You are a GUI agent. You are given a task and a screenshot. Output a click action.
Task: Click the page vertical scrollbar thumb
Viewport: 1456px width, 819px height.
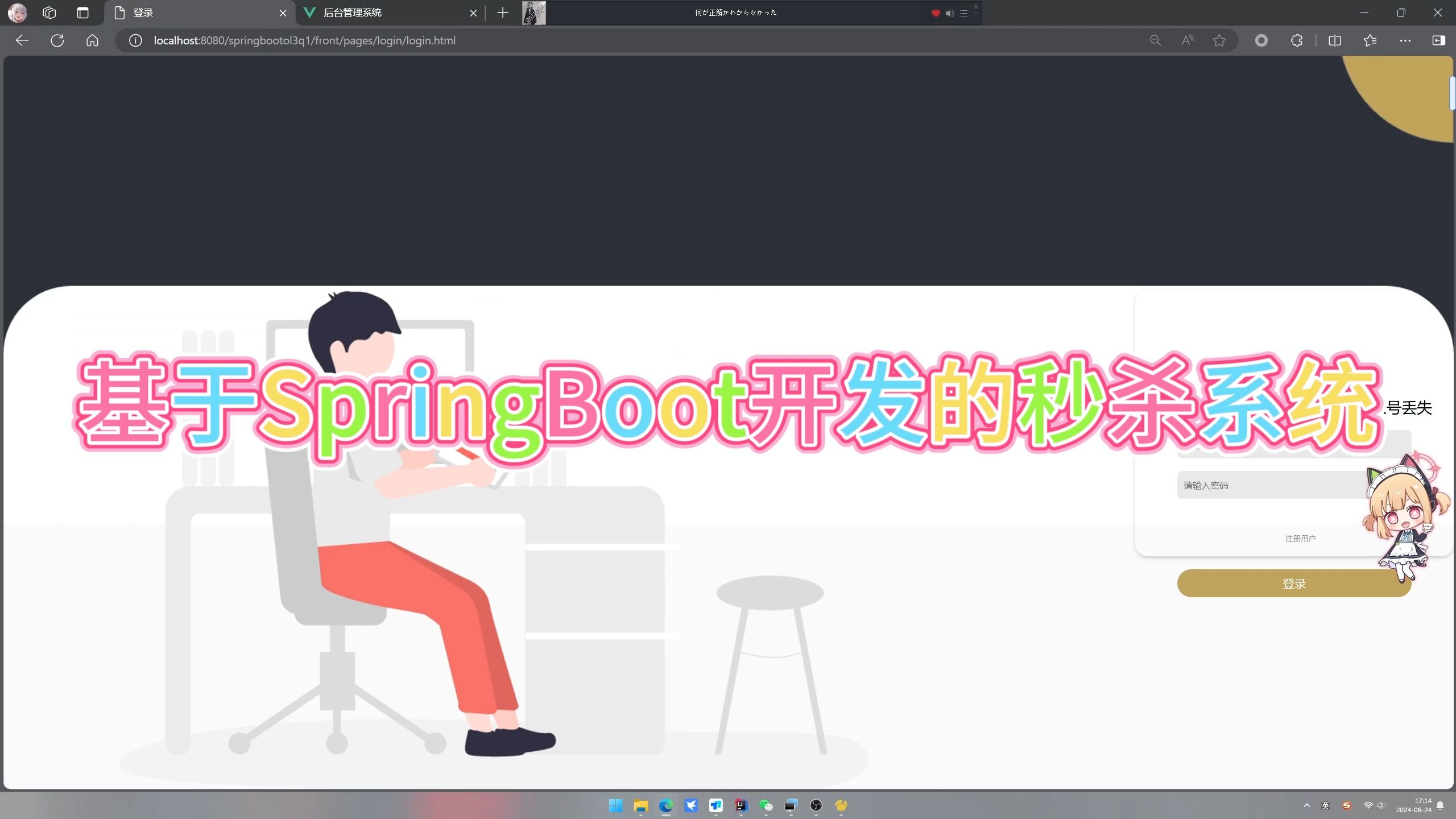(x=1452, y=93)
